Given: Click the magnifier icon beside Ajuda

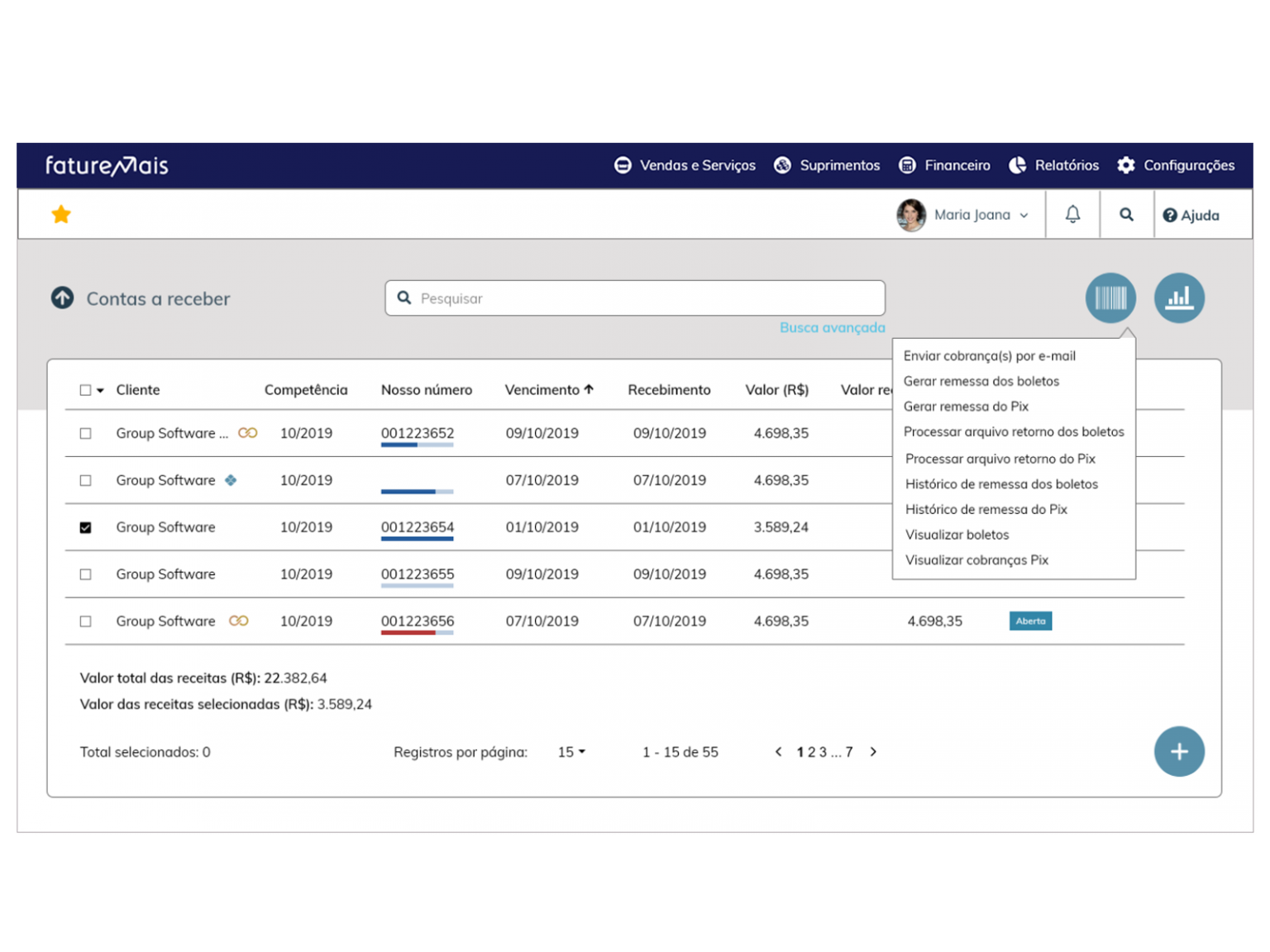Looking at the screenshot, I should click(x=1126, y=215).
